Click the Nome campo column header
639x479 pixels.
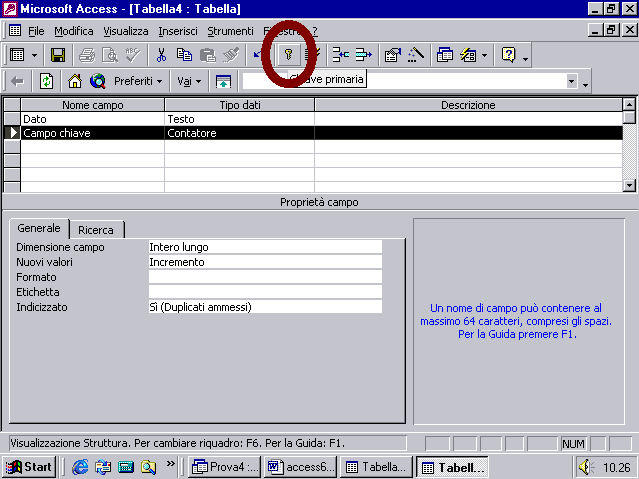tap(93, 105)
